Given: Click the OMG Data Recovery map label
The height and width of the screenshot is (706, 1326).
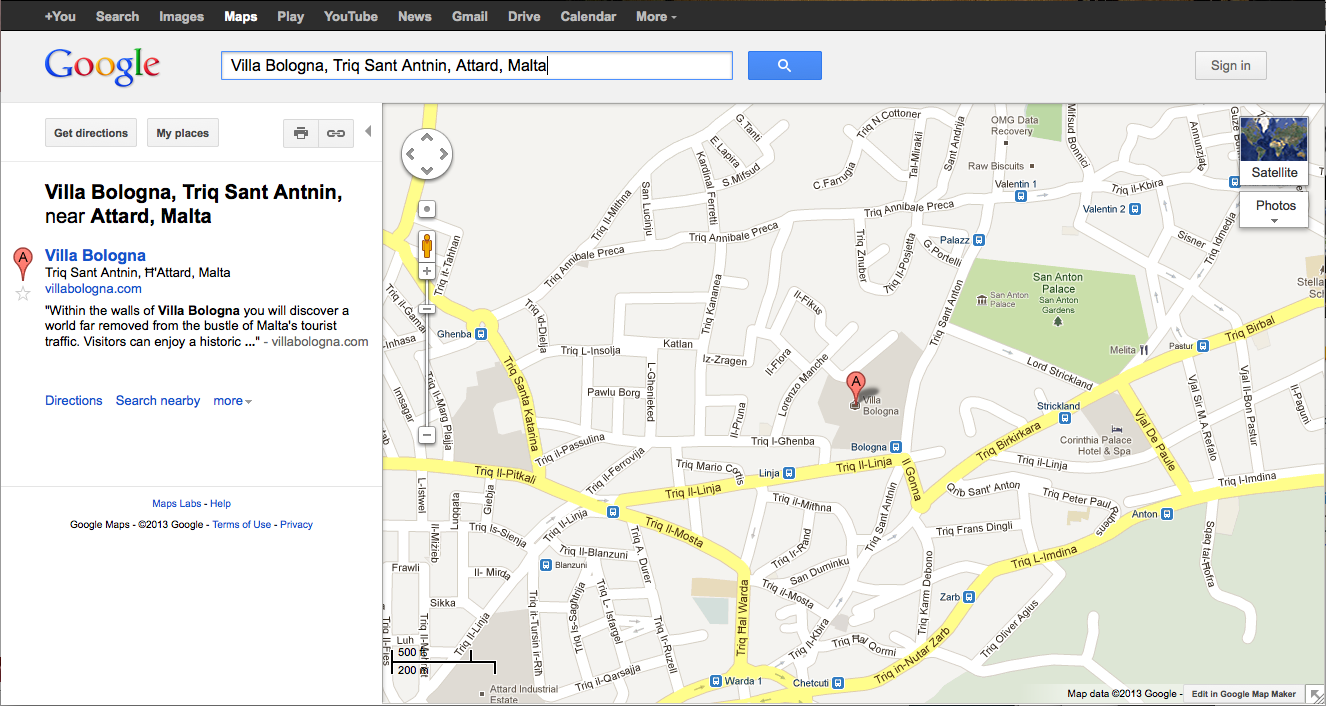Looking at the screenshot, I should pyautogui.click(x=1012, y=125).
